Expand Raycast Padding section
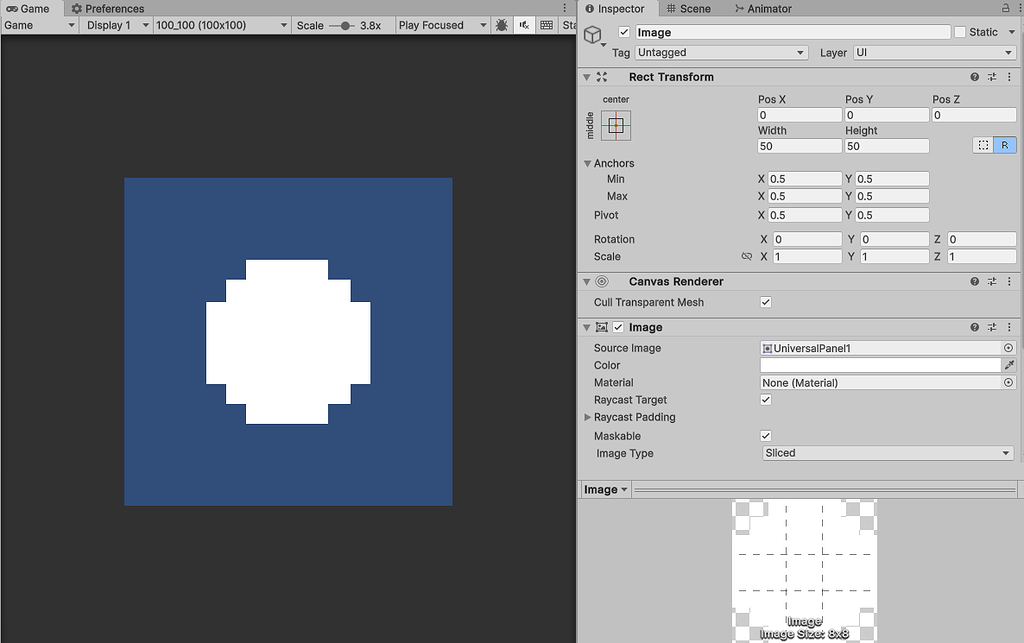The height and width of the screenshot is (643, 1024). click(x=588, y=417)
